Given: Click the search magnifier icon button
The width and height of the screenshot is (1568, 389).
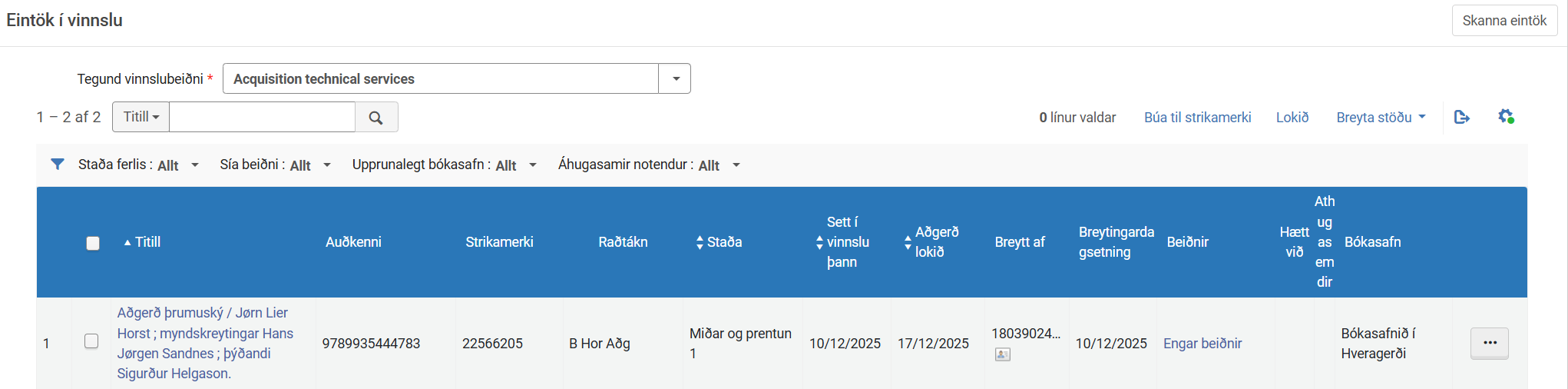Looking at the screenshot, I should point(375,118).
